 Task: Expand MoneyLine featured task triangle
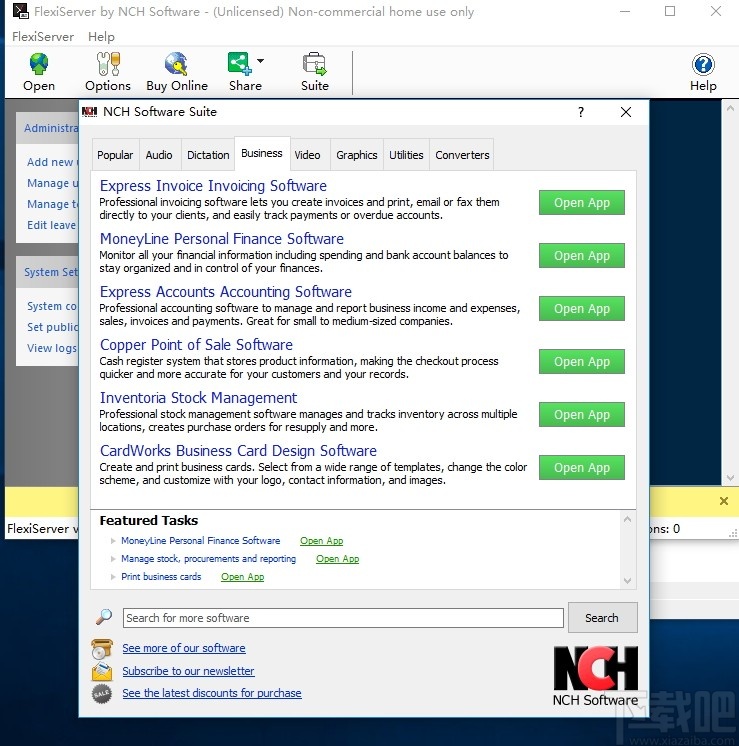click(x=113, y=541)
